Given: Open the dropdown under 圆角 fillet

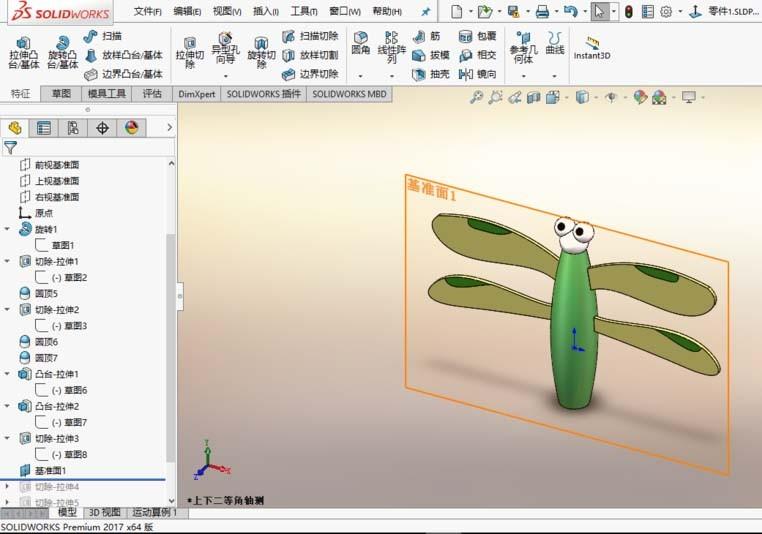Looking at the screenshot, I should tap(361, 76).
